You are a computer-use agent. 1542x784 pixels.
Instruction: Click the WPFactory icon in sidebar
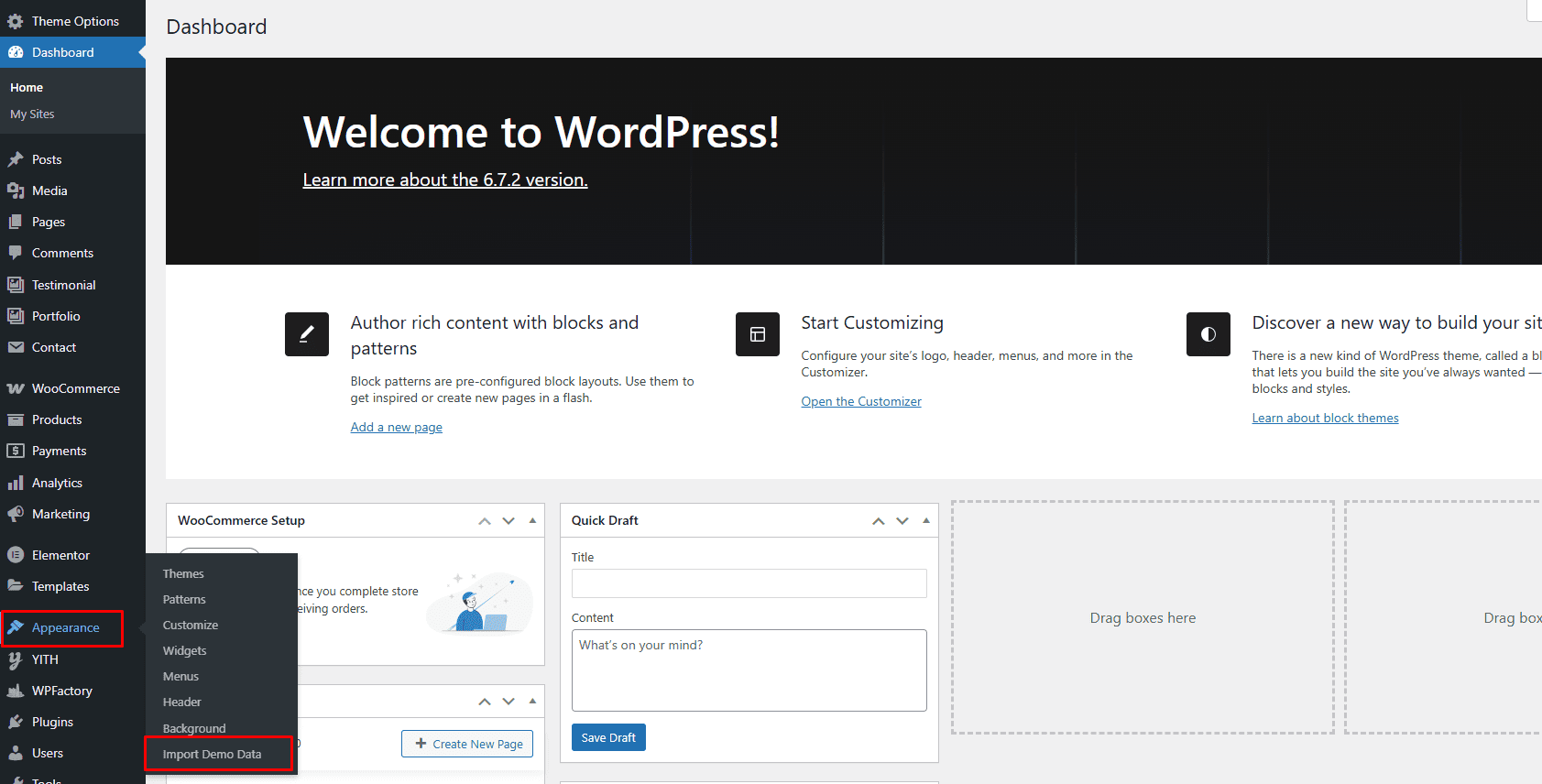16,691
